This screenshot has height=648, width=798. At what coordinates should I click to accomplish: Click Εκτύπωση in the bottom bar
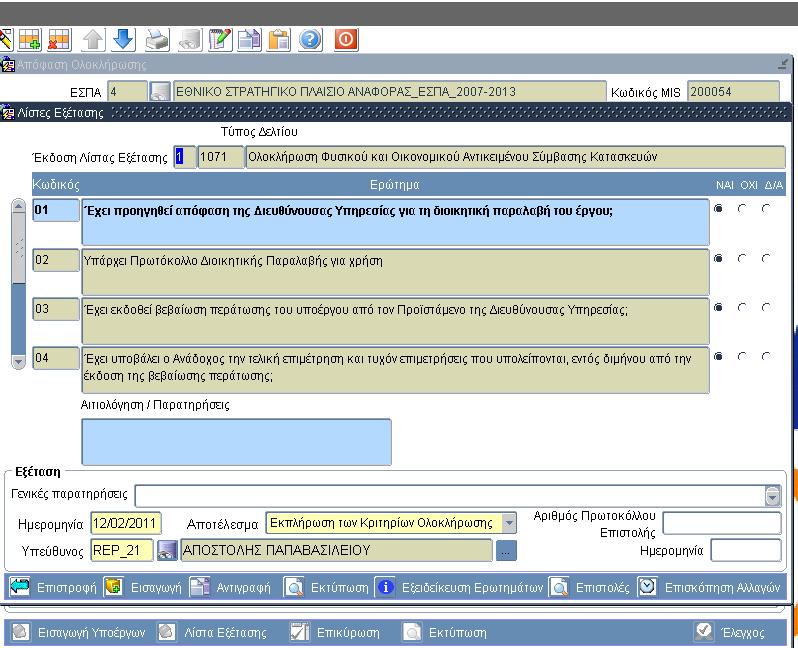point(445,632)
